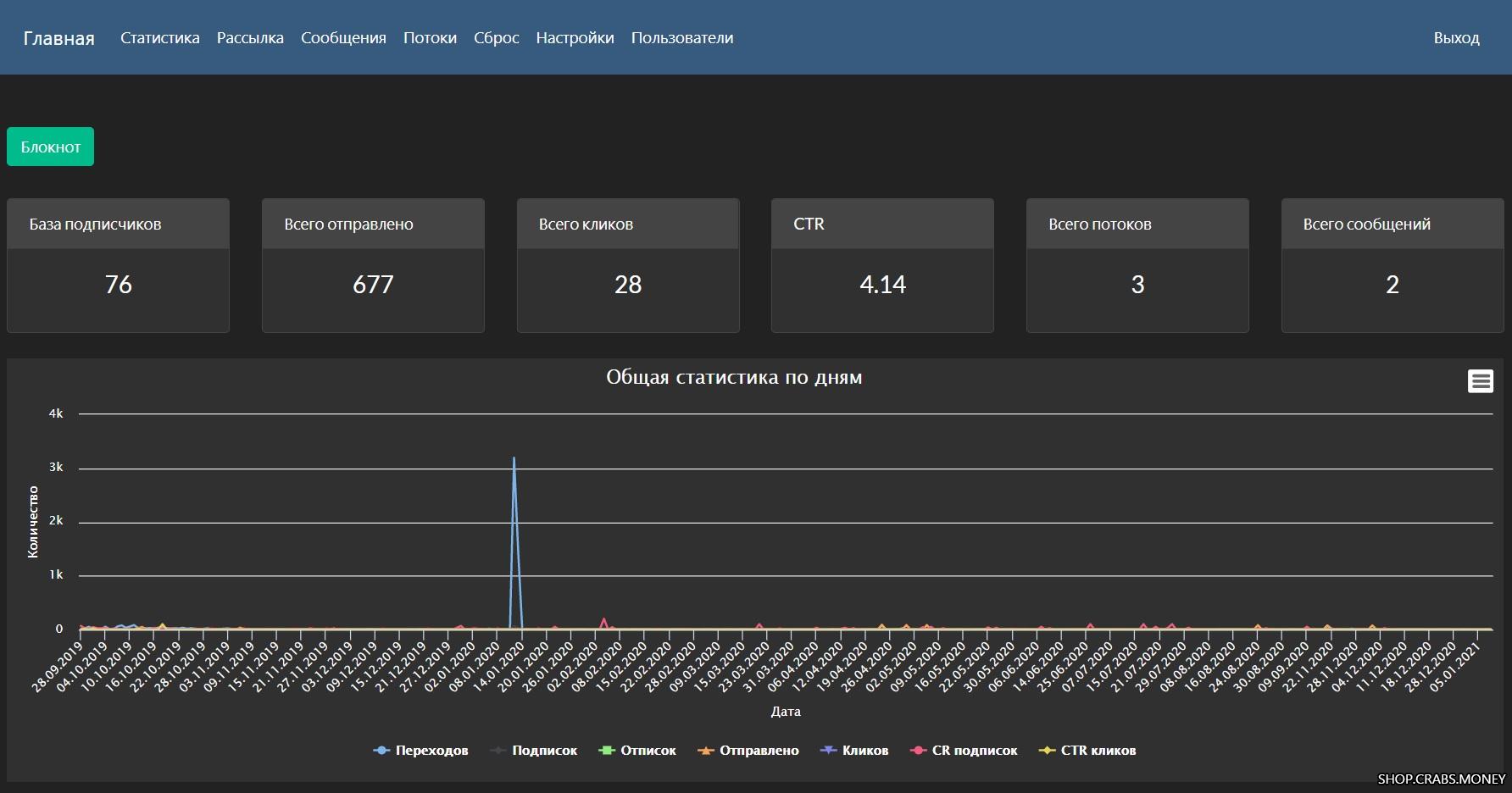Go to Главная home link
1512x793 pixels.
[x=58, y=38]
